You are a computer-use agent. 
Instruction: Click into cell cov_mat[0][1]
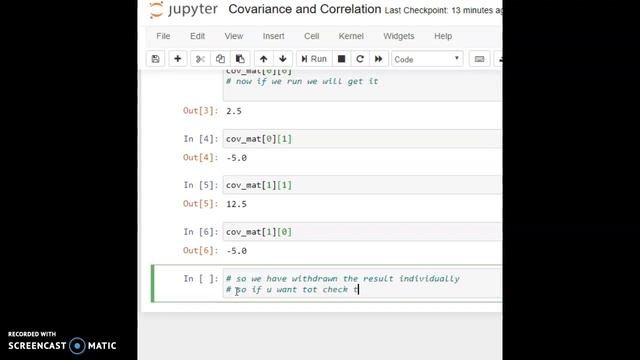pyautogui.click(x=362, y=139)
